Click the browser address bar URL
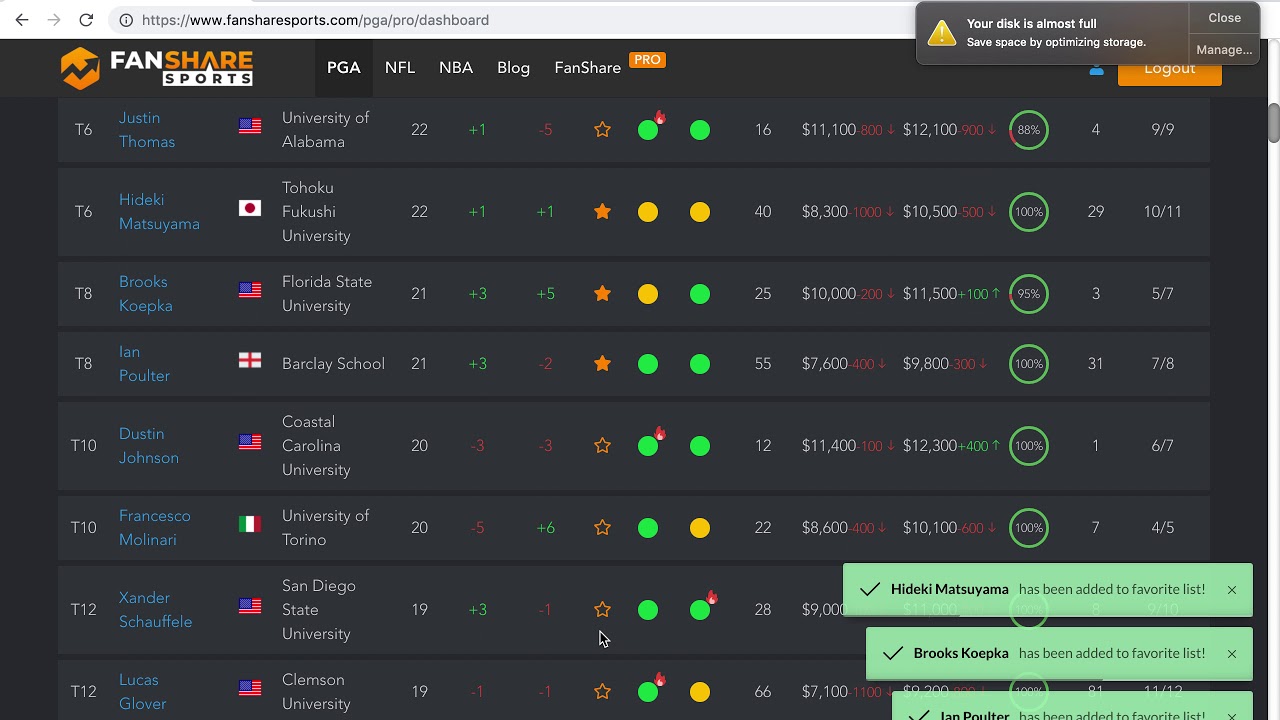 click(x=315, y=20)
